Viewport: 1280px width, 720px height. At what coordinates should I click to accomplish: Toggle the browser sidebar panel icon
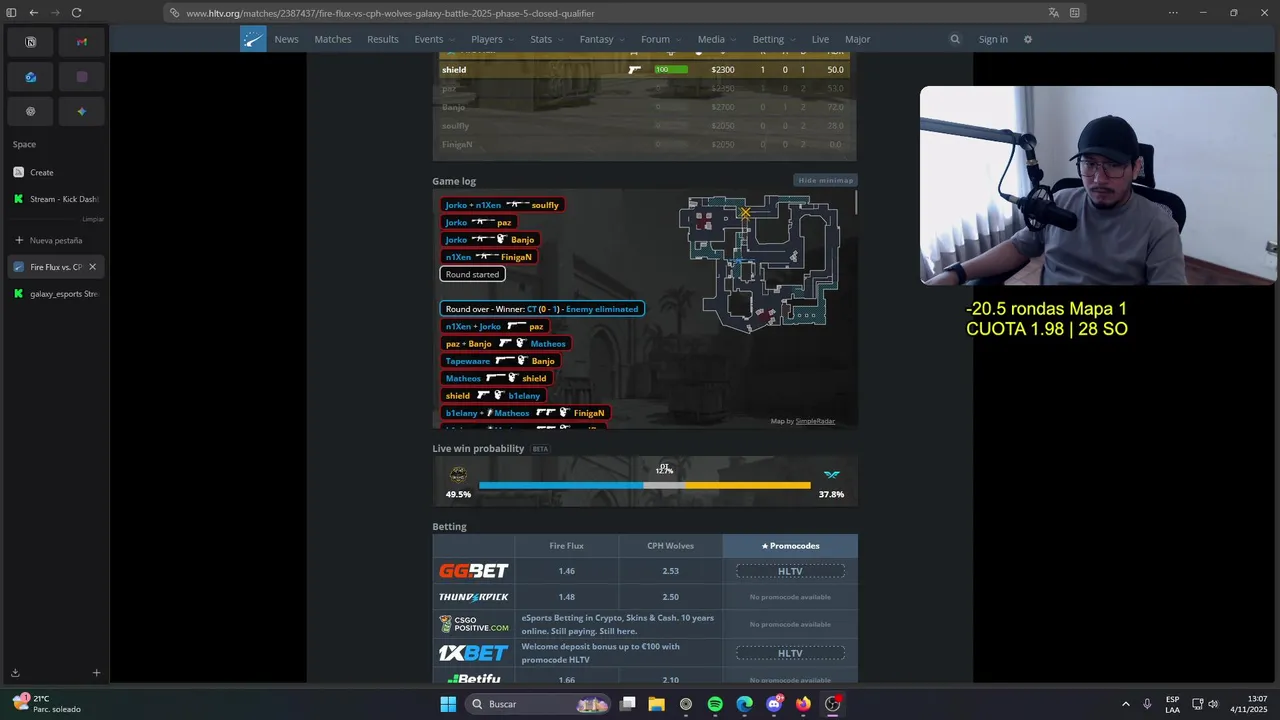coord(12,13)
